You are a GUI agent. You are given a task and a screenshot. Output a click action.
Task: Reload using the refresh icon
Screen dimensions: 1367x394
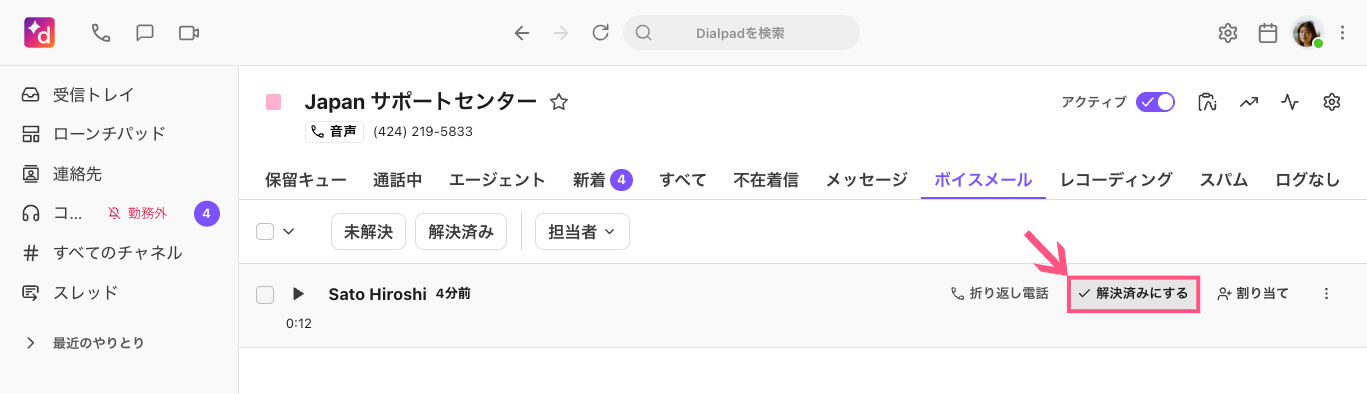601,33
